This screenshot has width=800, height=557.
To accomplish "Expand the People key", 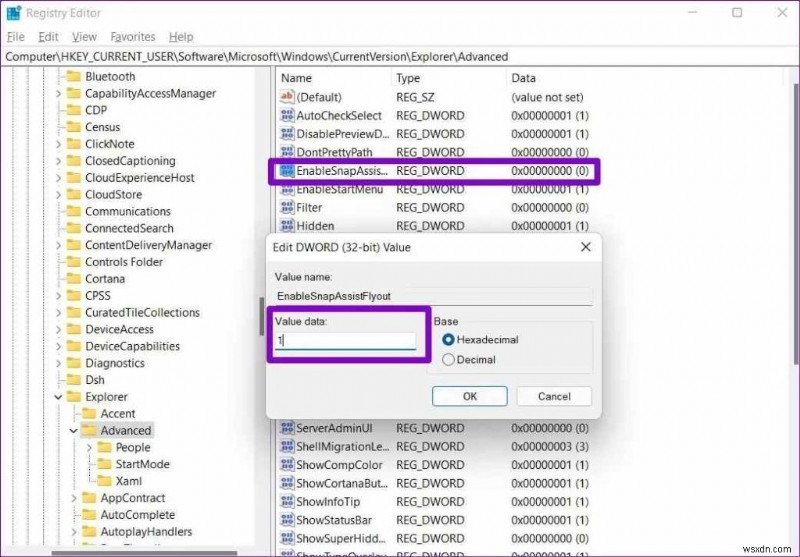I will click(89, 447).
